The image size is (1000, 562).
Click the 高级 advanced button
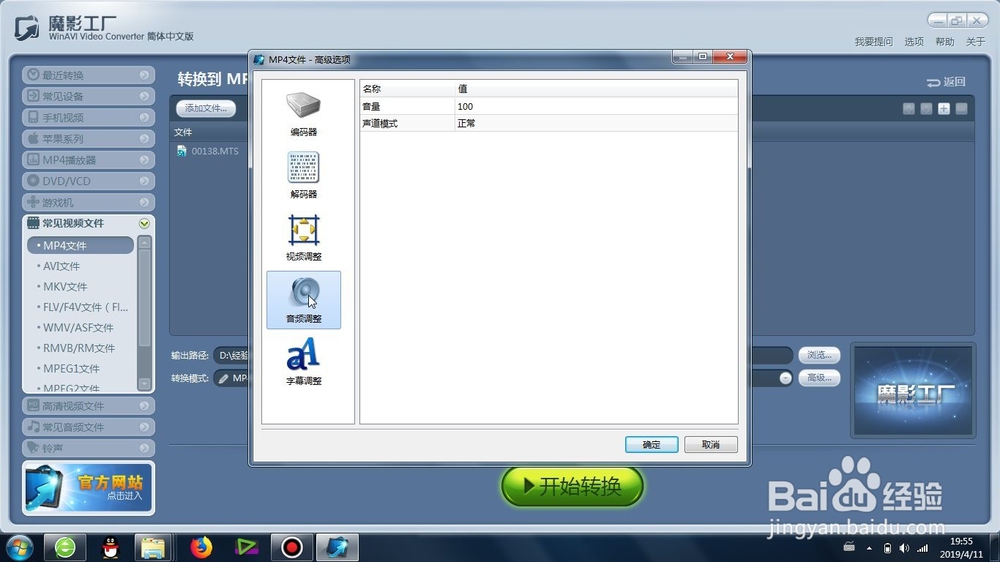point(819,378)
